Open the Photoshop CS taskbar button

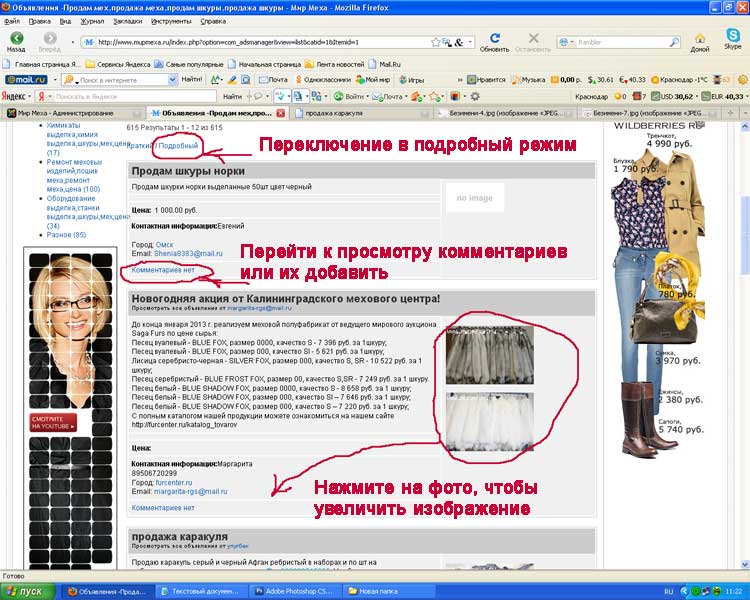pos(294,591)
